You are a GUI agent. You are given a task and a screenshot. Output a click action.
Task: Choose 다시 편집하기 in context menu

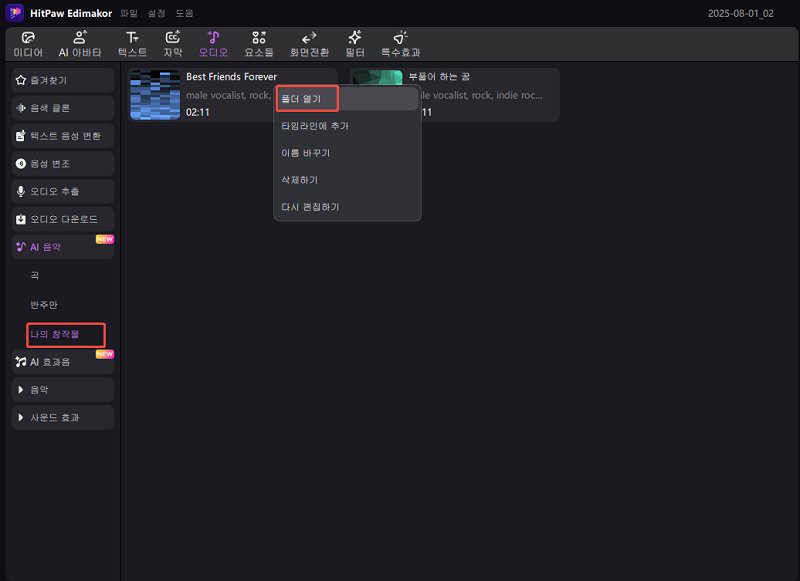[x=347, y=207]
